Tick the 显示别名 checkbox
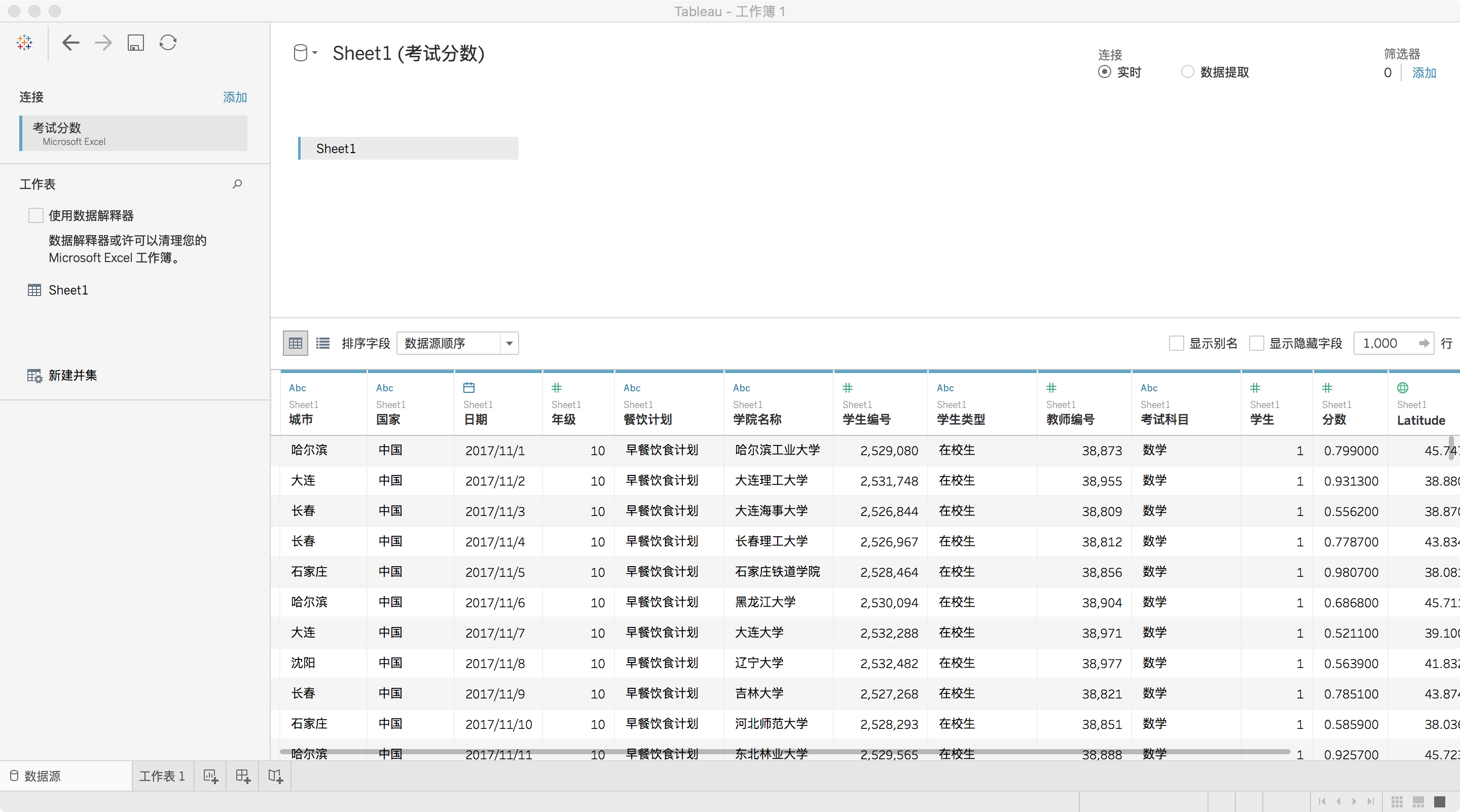 pyautogui.click(x=1176, y=343)
